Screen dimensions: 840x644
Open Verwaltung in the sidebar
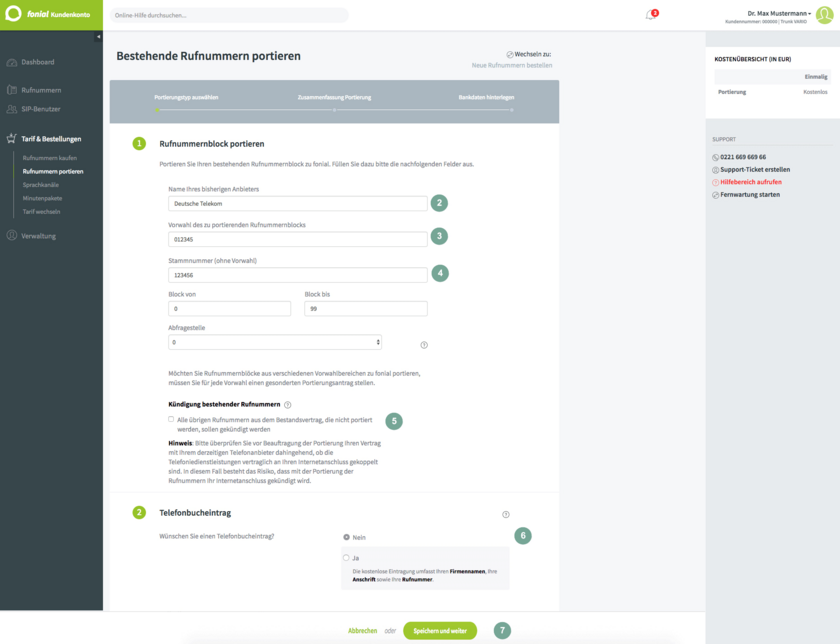[x=39, y=236]
